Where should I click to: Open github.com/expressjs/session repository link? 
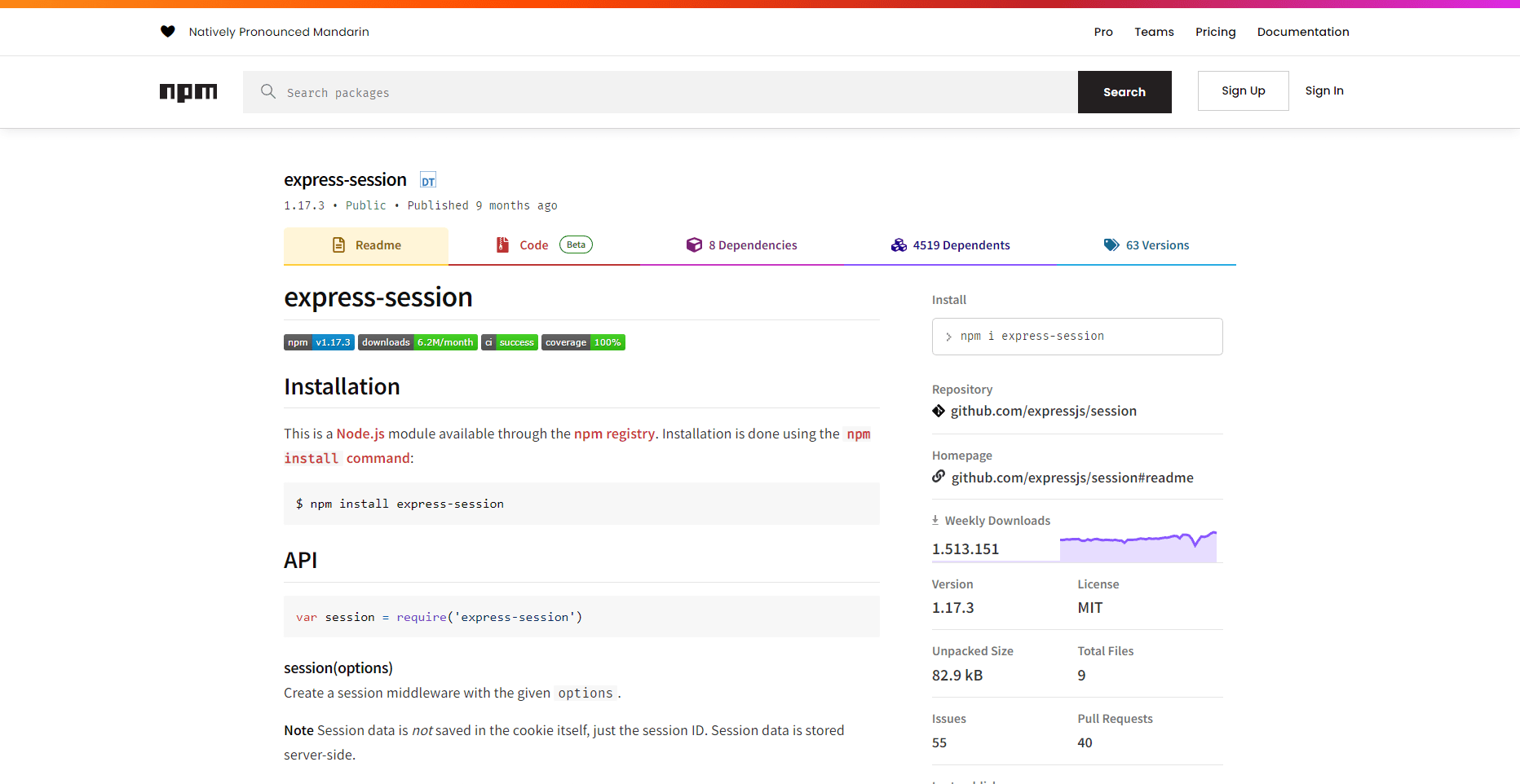tap(1043, 411)
